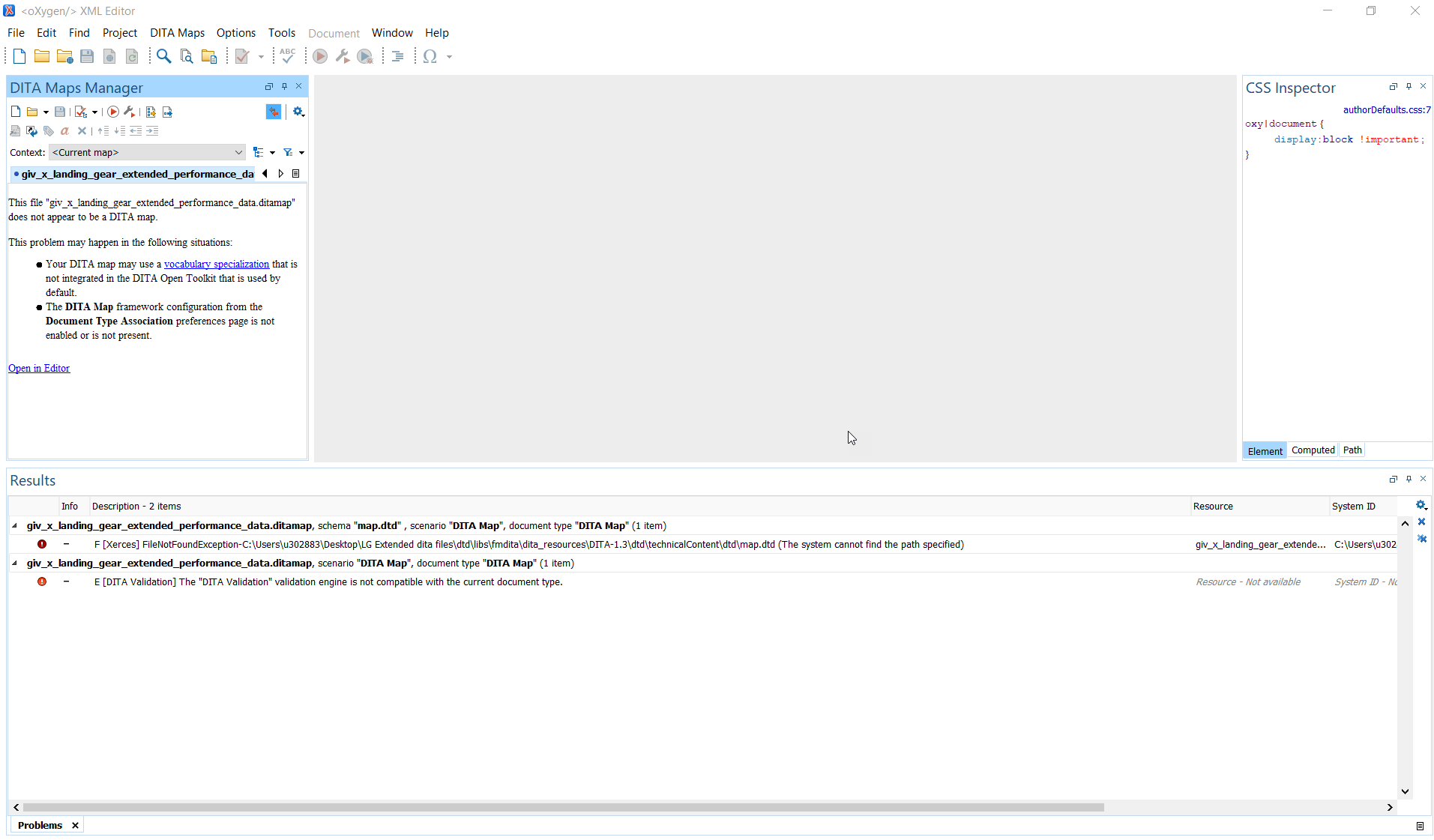This screenshot has width=1434, height=840.
Task: Click the Open/Find Resource folder icon
Action: click(209, 56)
